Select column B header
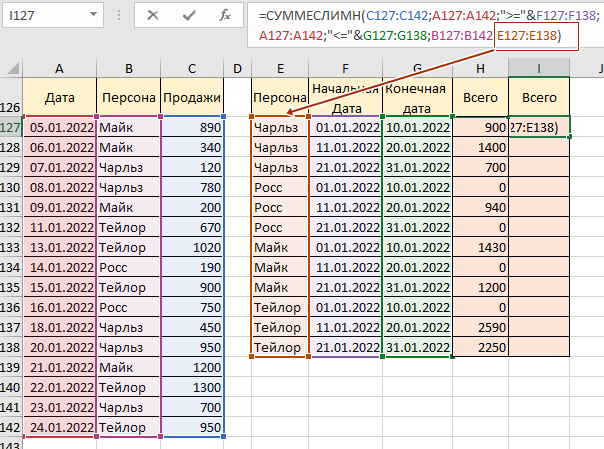604x449 pixels. click(x=129, y=69)
